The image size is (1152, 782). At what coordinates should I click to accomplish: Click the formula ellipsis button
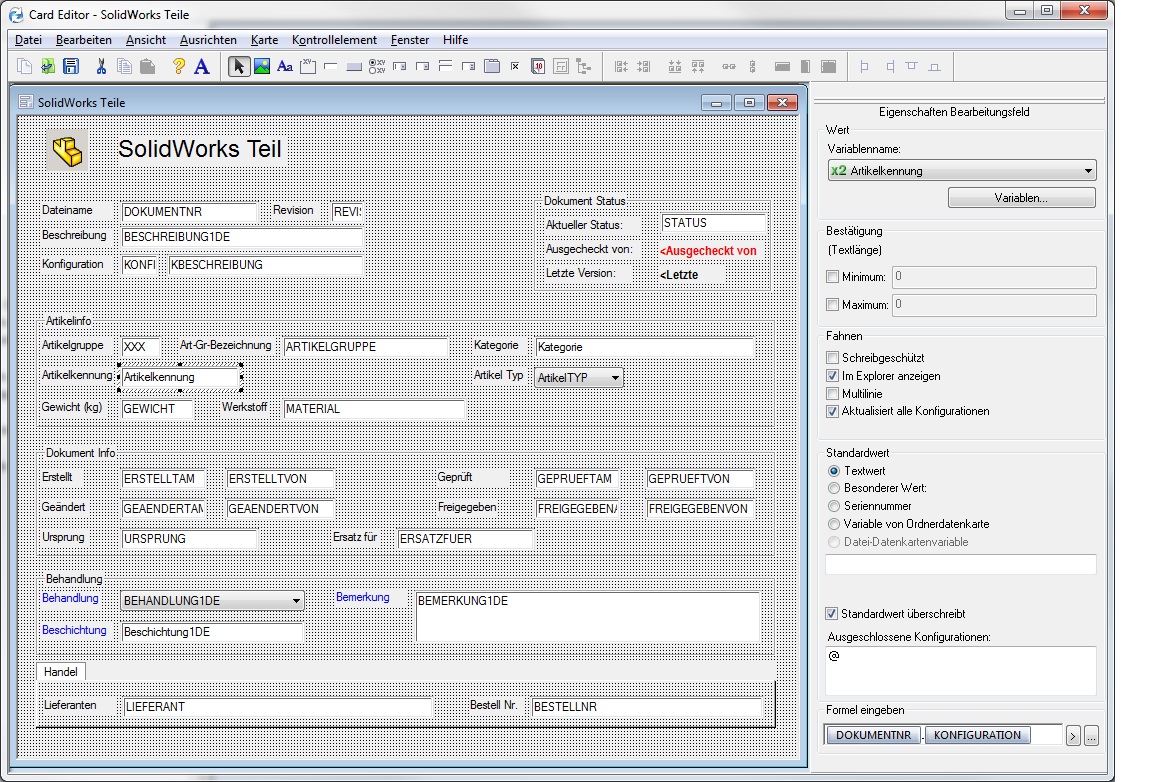1091,735
